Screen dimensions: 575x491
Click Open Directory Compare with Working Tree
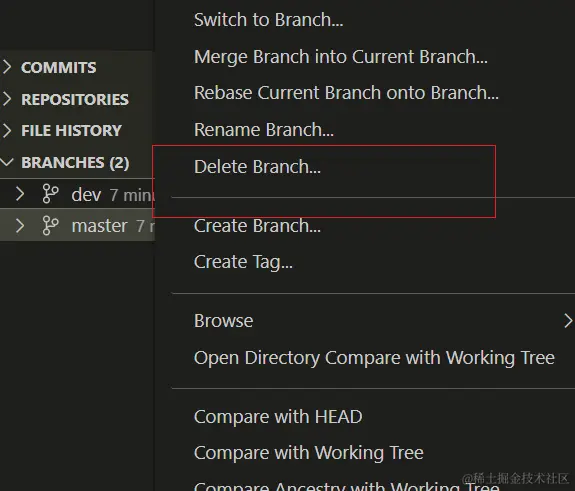(374, 358)
